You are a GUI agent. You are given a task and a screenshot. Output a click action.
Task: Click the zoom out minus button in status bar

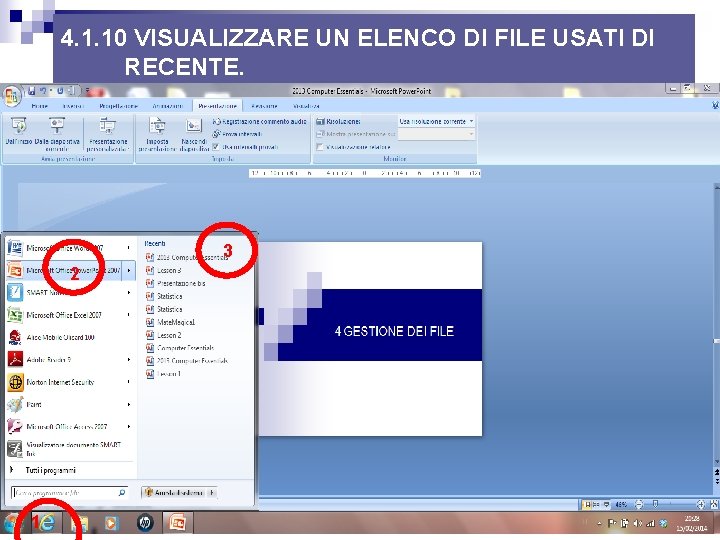click(x=639, y=504)
